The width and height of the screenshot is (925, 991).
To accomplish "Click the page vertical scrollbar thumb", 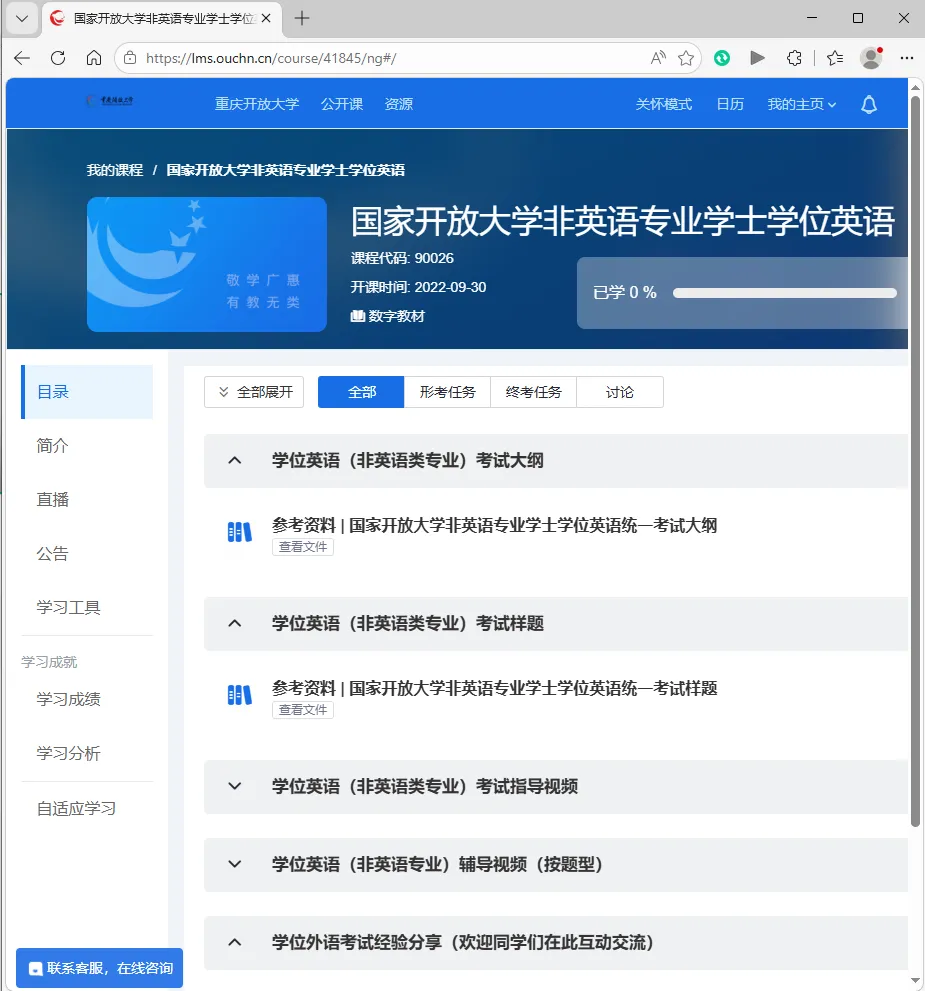I will click(915, 461).
